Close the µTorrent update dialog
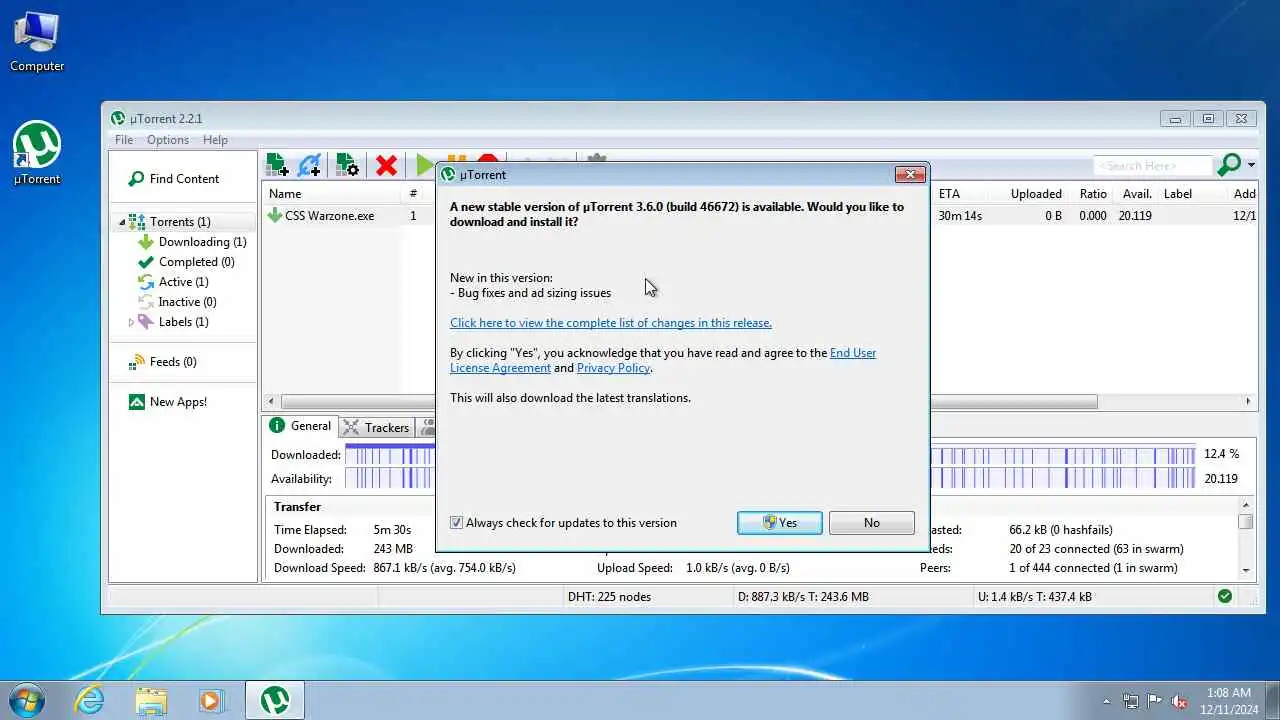This screenshot has height=720, width=1280. coord(909,174)
